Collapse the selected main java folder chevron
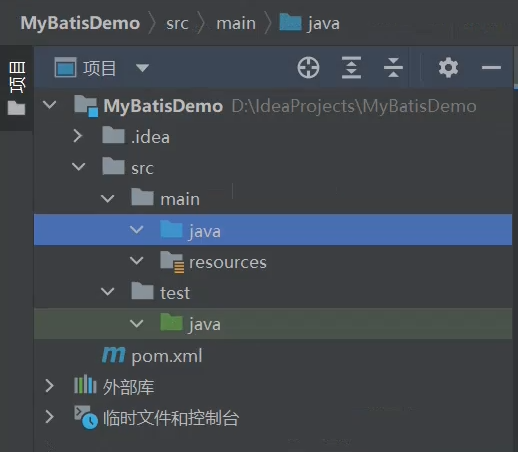 click(x=137, y=229)
